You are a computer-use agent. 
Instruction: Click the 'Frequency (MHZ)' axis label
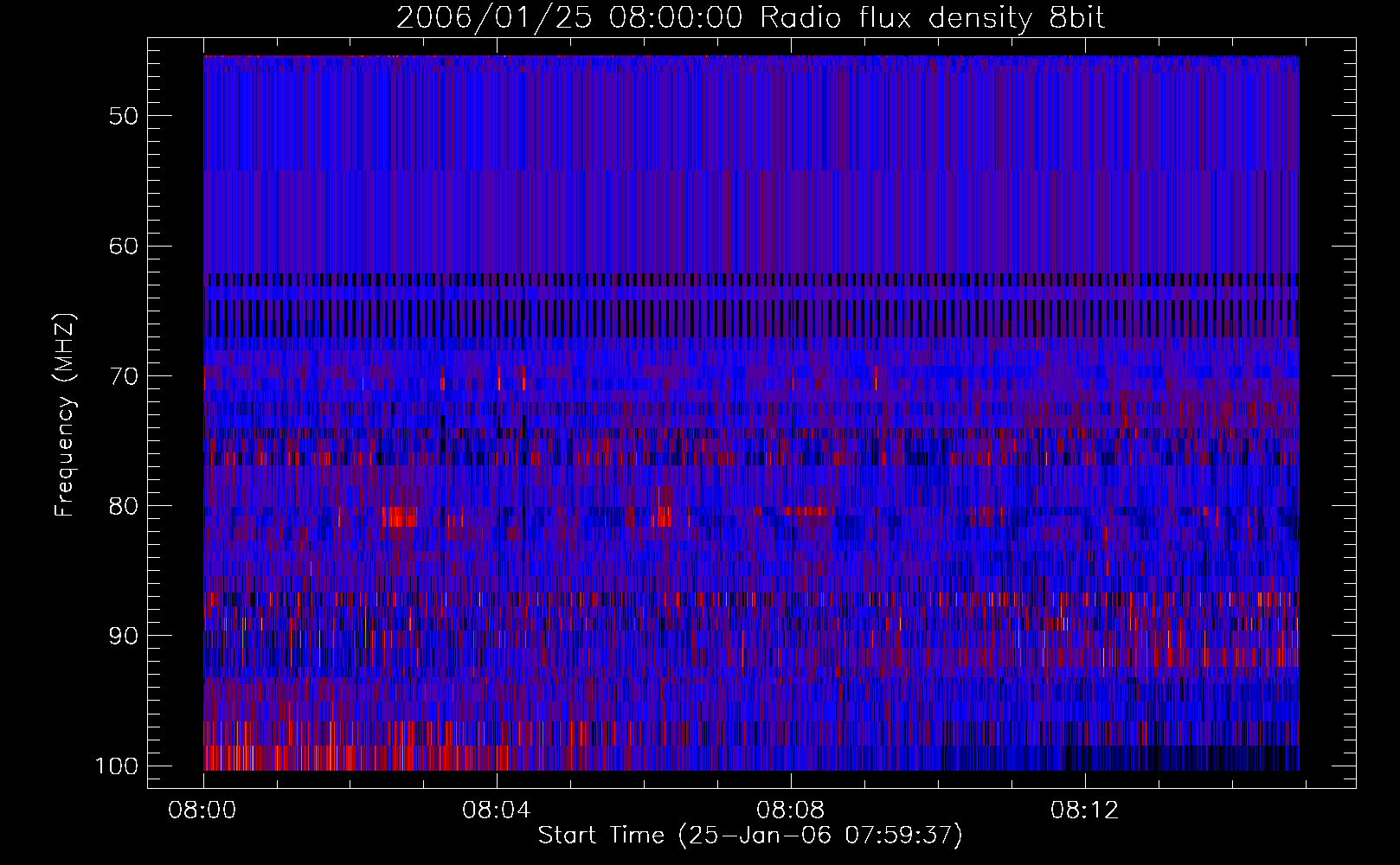(65, 415)
